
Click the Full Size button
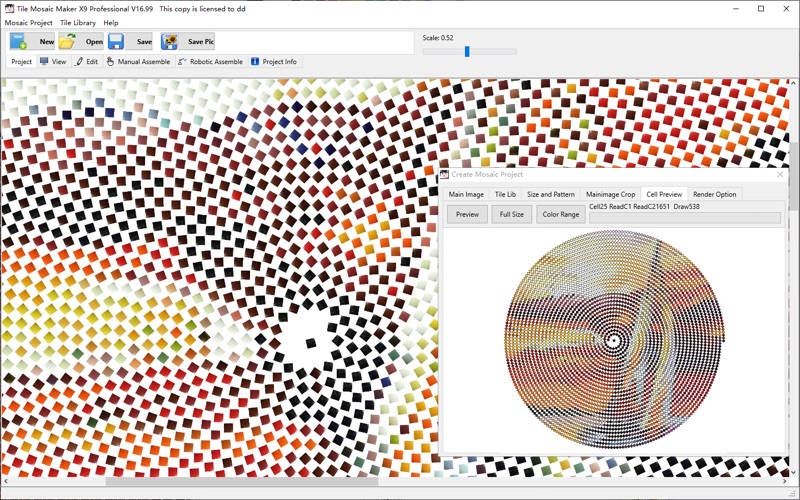click(512, 214)
